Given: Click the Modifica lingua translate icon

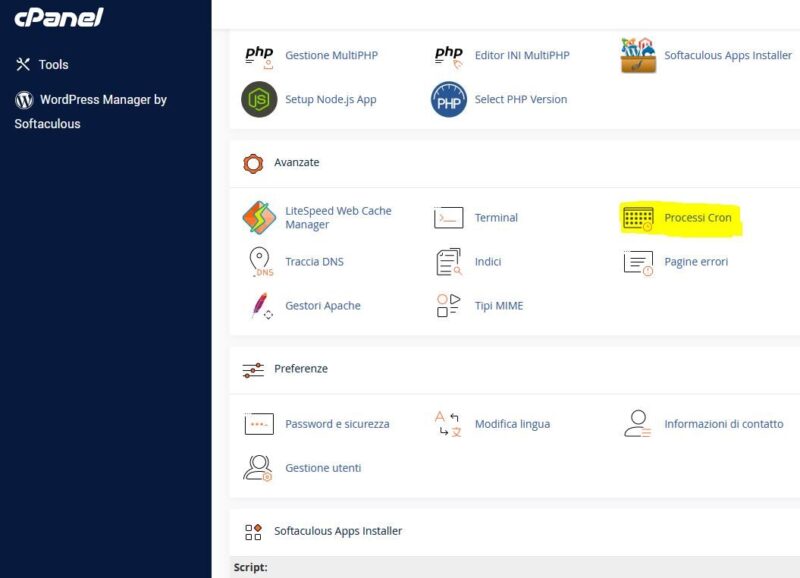Looking at the screenshot, I should coord(448,424).
